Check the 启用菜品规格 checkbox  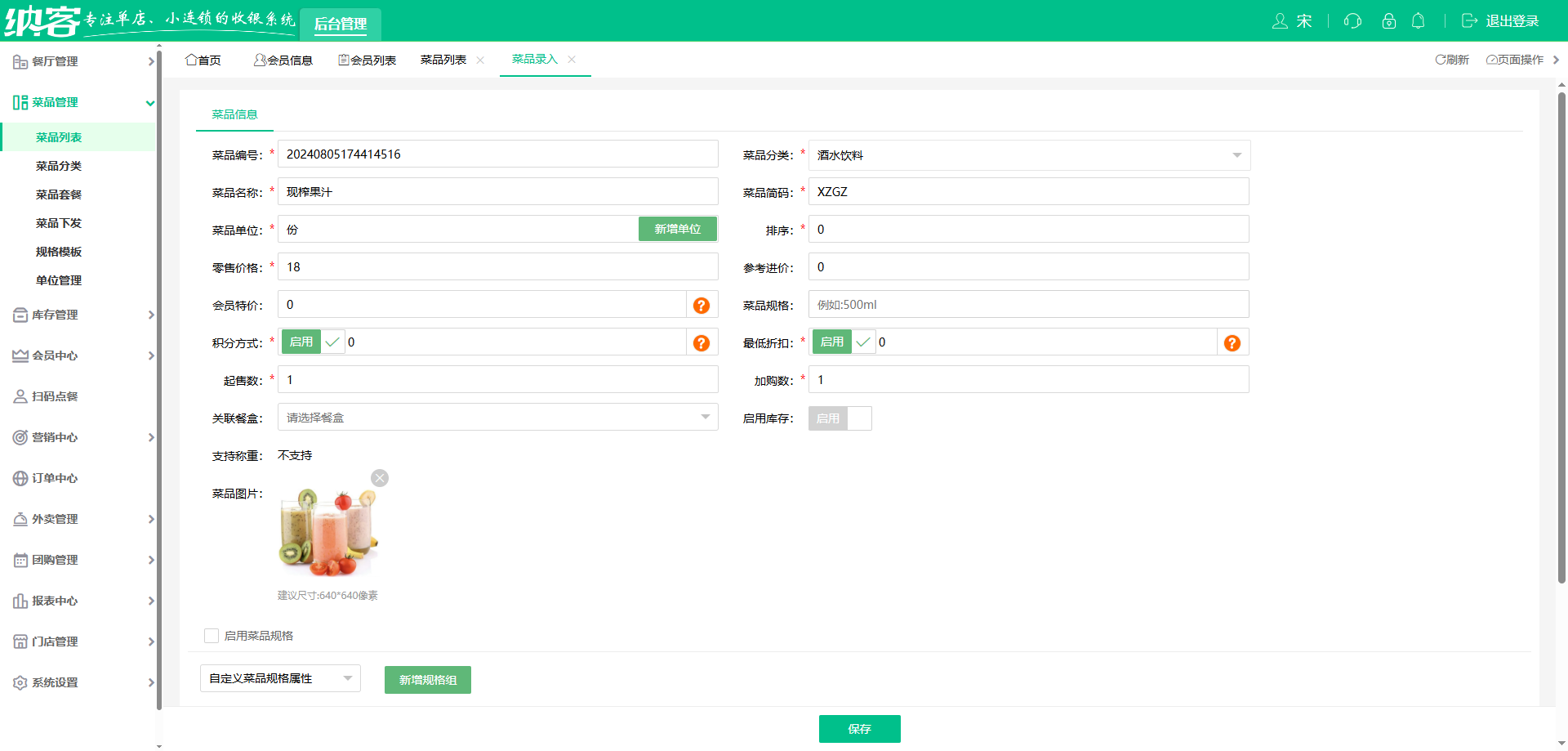[212, 635]
